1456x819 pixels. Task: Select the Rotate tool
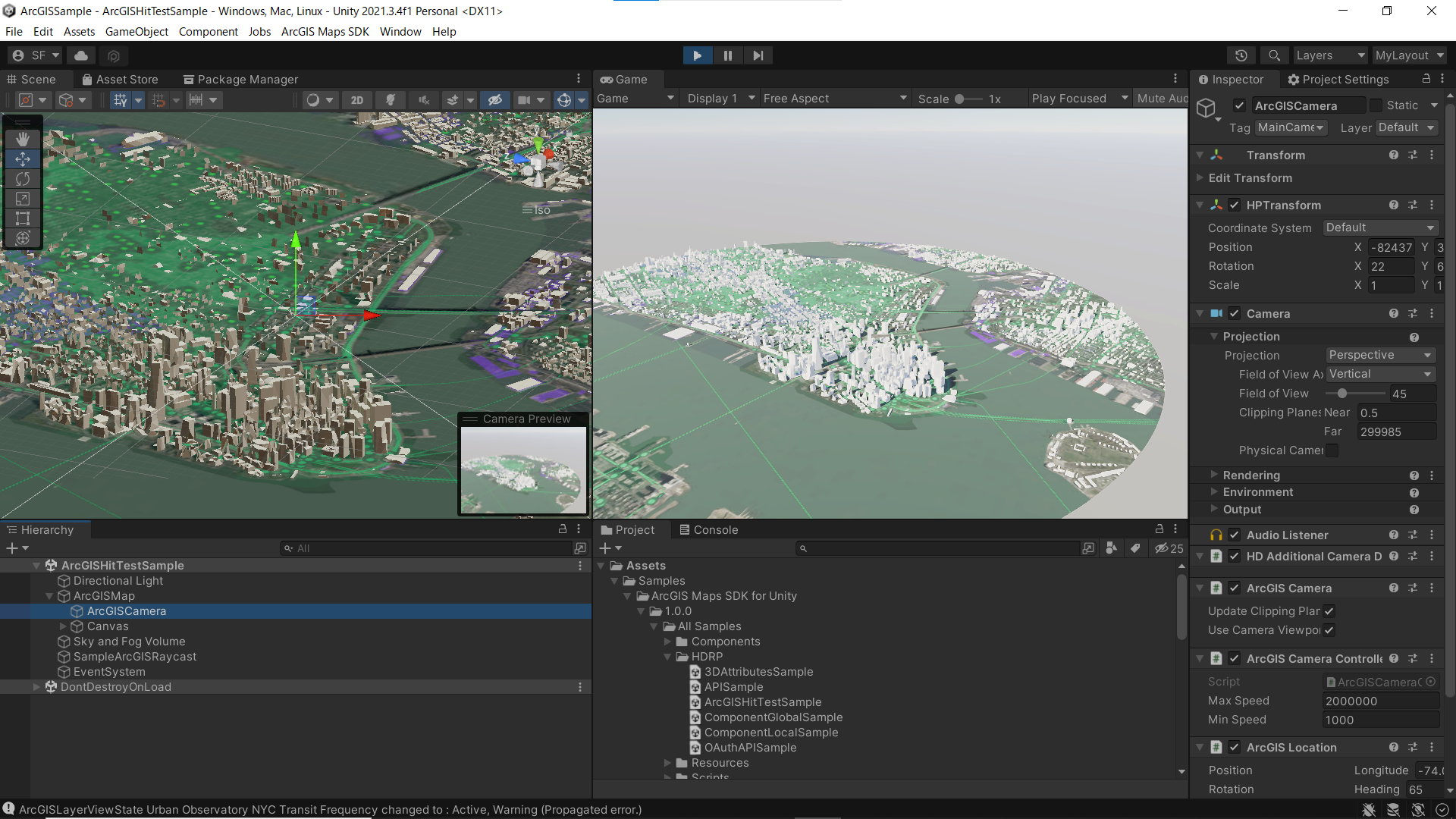(23, 179)
